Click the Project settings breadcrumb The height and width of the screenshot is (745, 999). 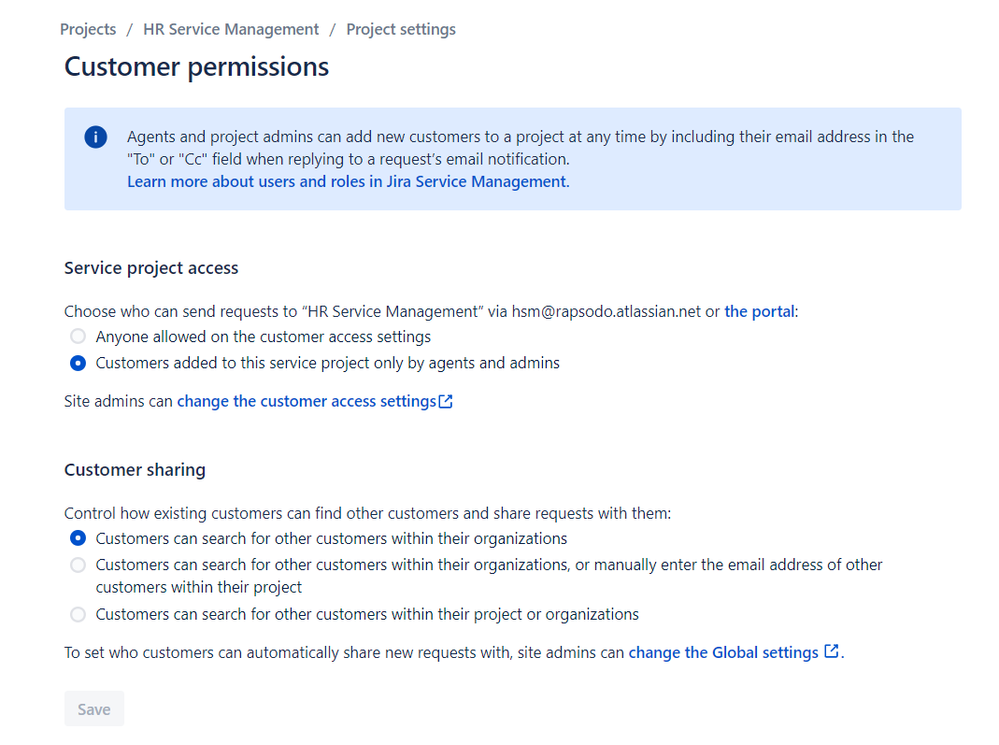[400, 29]
